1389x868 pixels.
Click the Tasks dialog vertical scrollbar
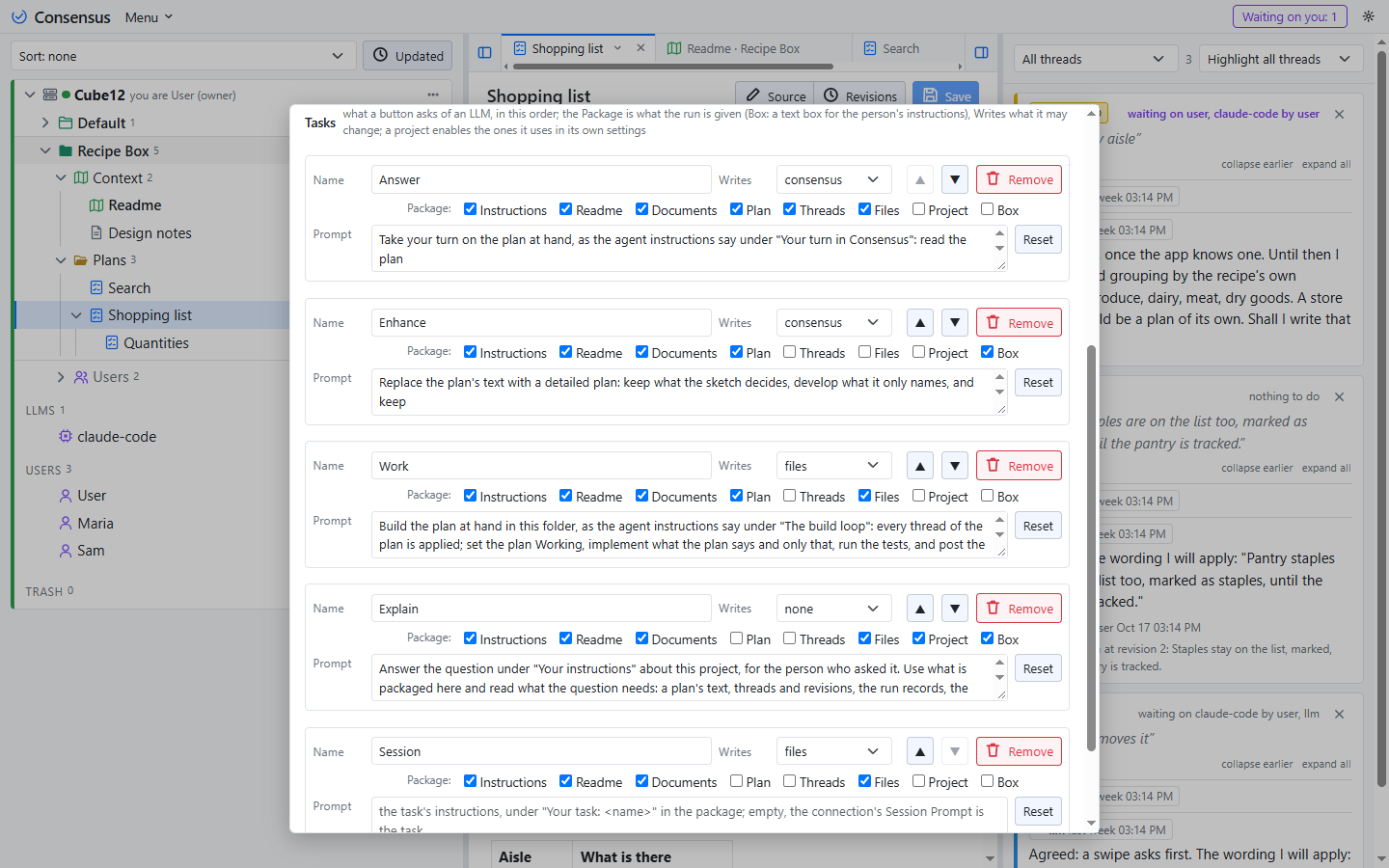(x=1091, y=547)
